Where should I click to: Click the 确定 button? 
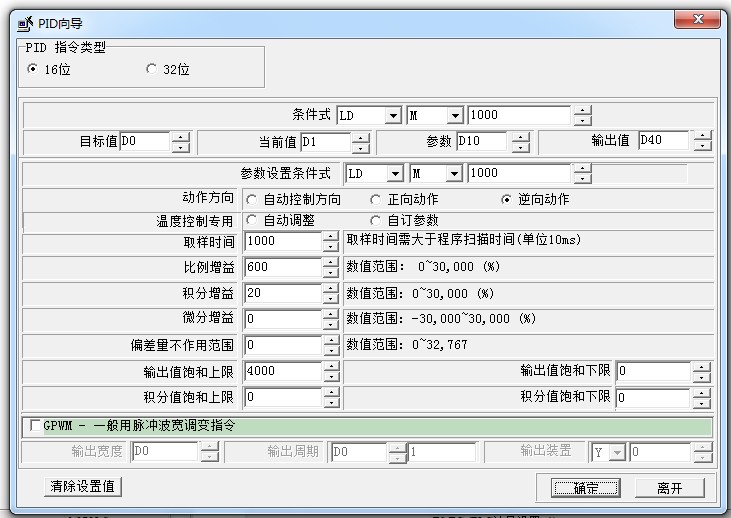tap(586, 488)
